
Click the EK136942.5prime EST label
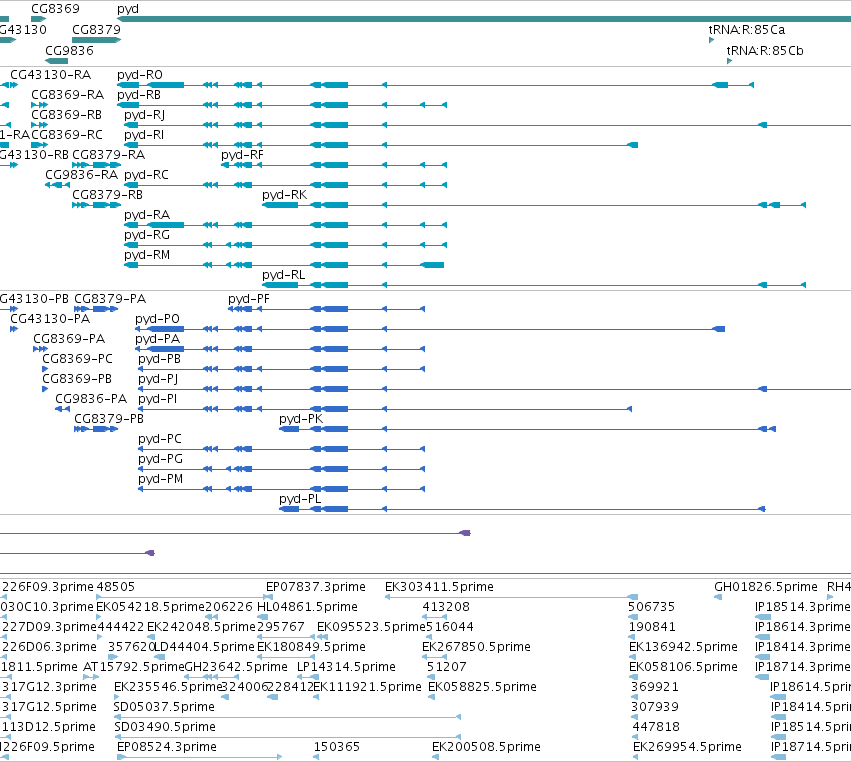(x=683, y=646)
